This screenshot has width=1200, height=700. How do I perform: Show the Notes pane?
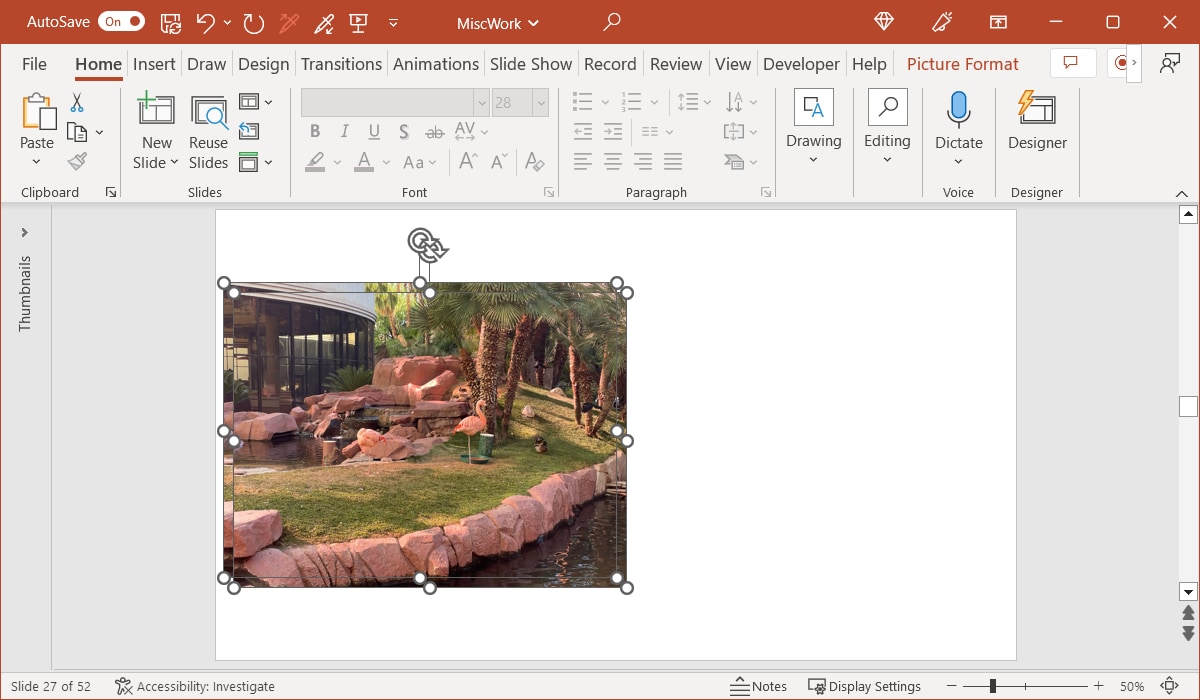760,686
